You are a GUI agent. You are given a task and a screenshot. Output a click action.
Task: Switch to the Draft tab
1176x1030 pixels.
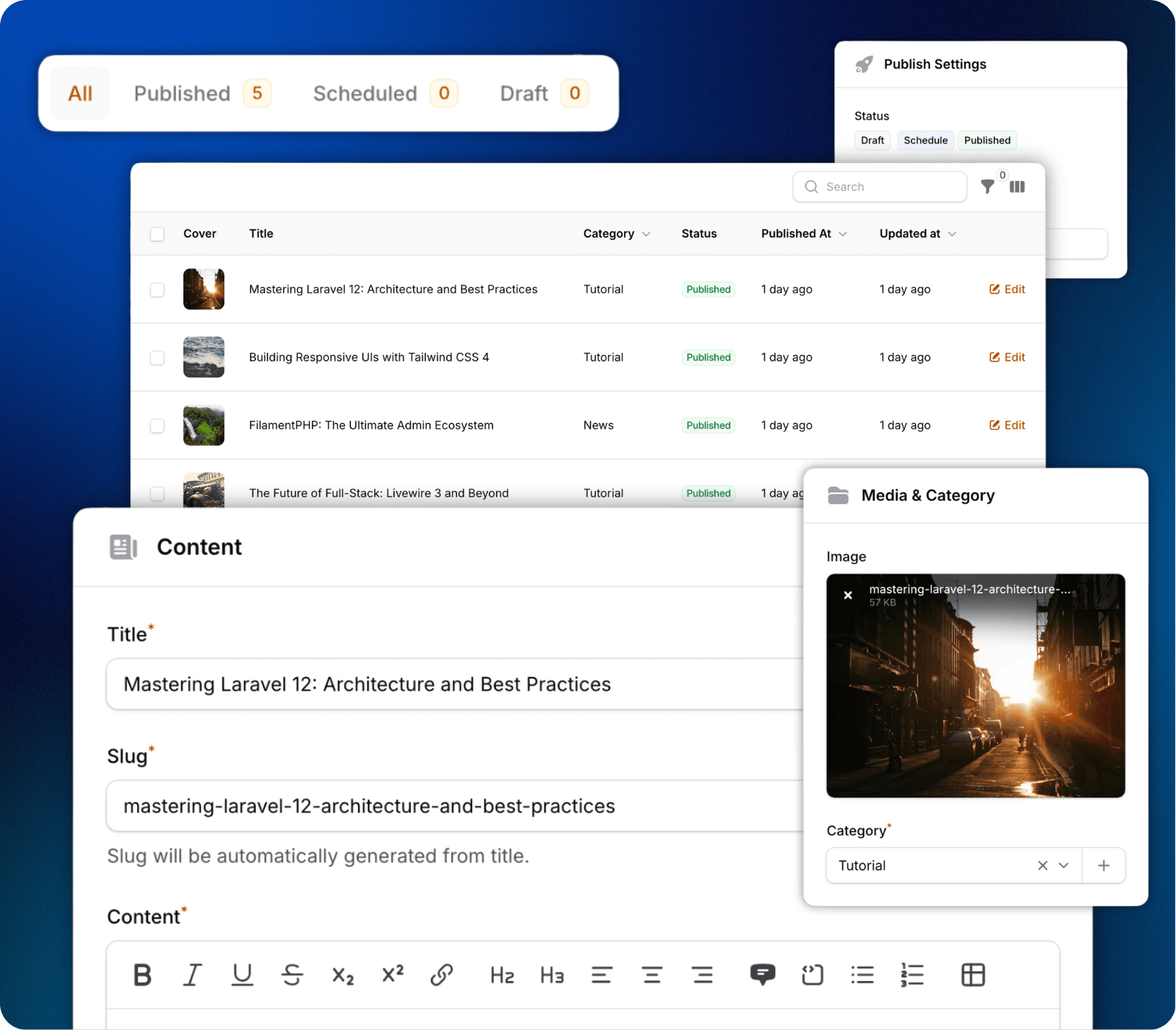(544, 93)
